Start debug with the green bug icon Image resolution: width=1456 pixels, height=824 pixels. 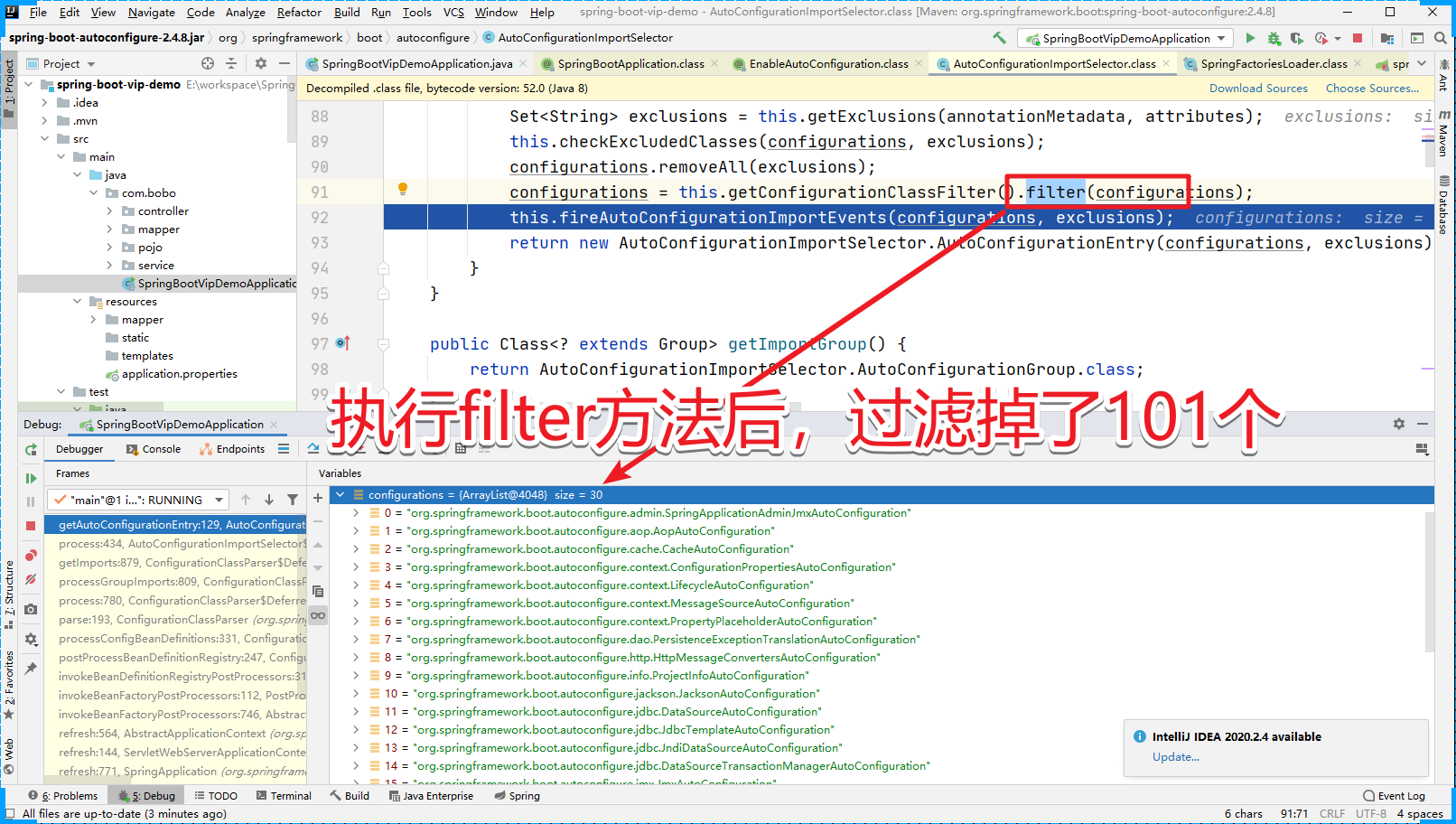point(1274,38)
